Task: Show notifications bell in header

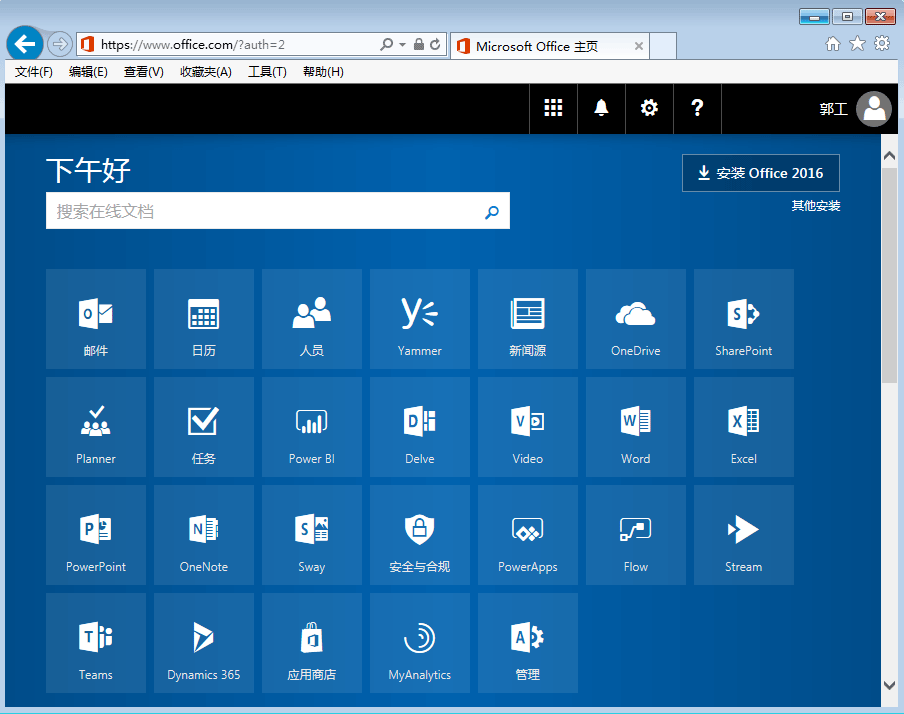Action: 601,108
